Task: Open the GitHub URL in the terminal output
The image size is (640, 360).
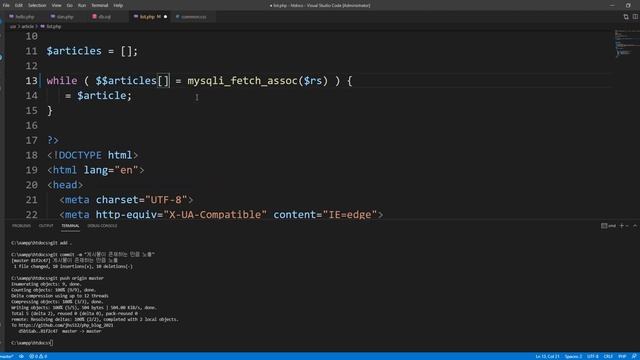Action: (66, 325)
